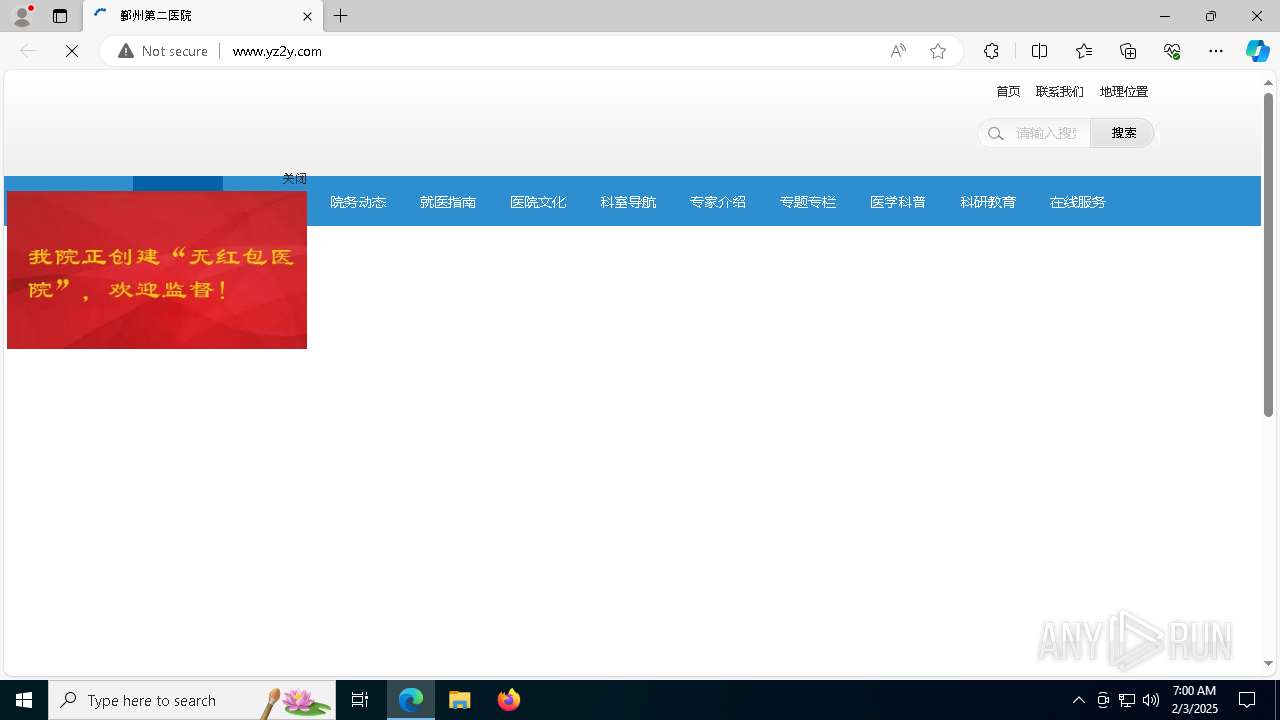
Task: Open Firefox from the taskbar
Action: 509,700
